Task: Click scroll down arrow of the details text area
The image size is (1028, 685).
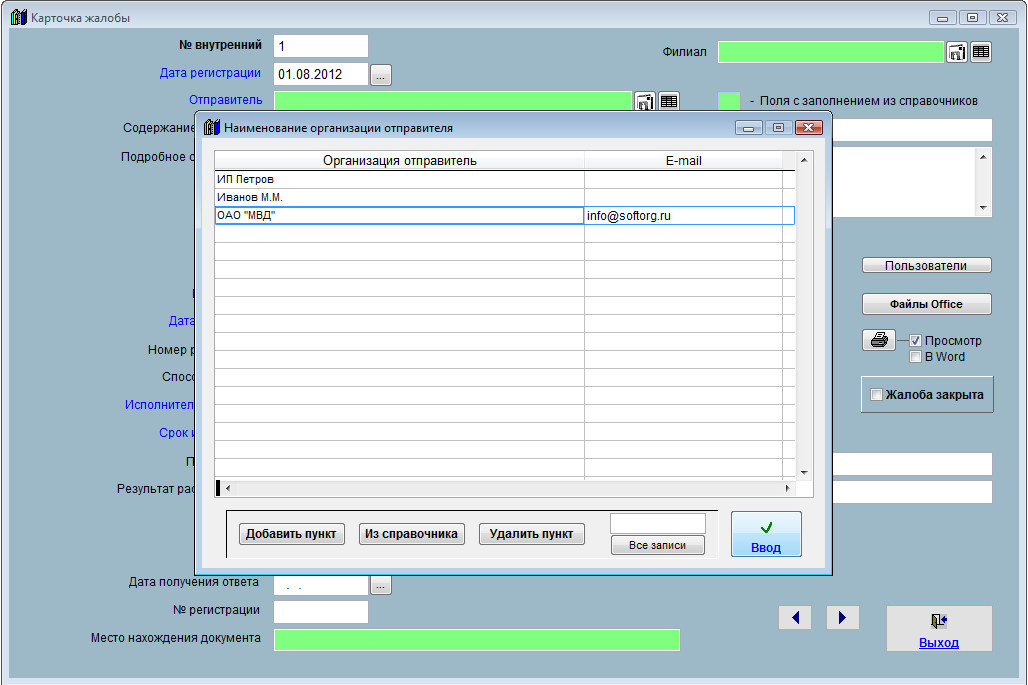Action: tap(983, 208)
